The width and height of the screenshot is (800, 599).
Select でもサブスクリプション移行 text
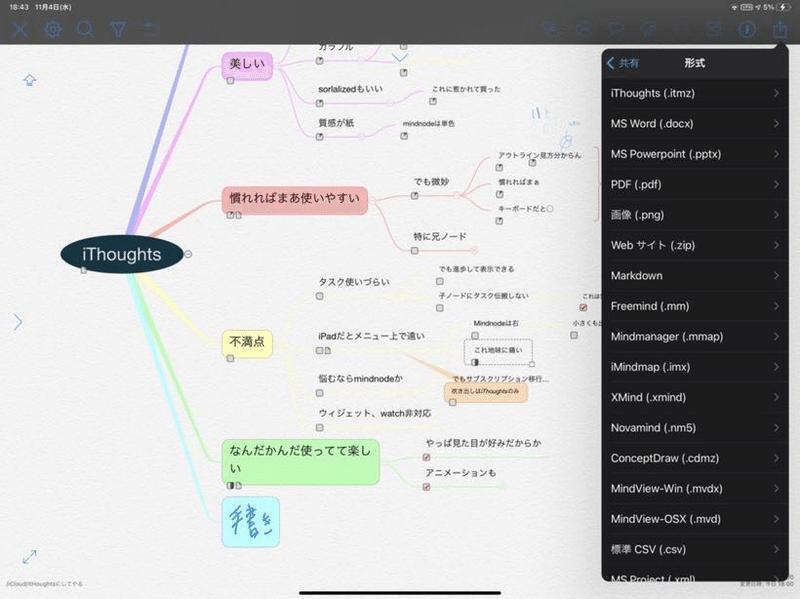[501, 379]
